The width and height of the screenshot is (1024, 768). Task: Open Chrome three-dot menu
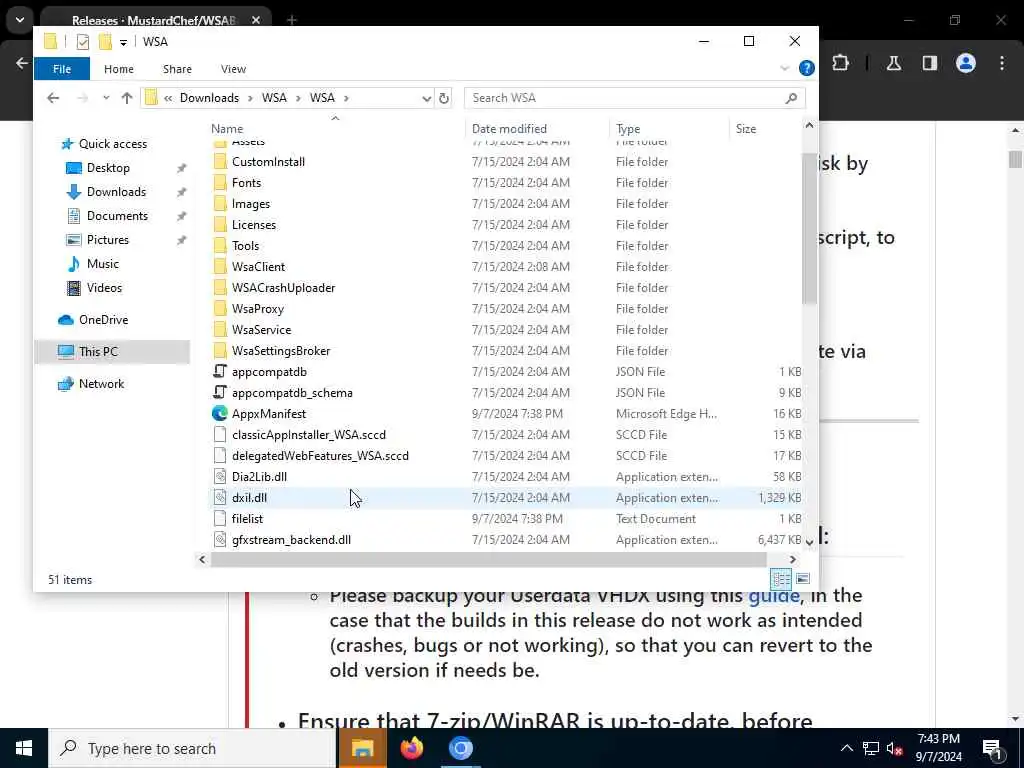1002,63
